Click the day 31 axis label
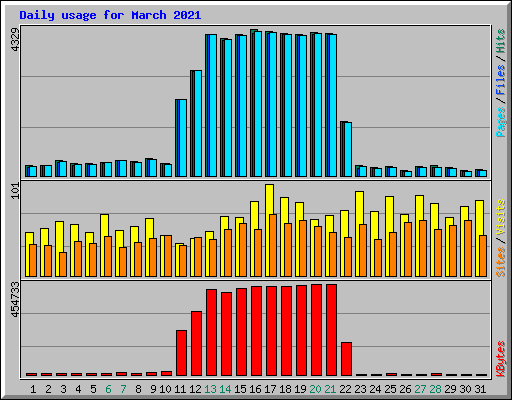The width and height of the screenshot is (512, 400). coord(480,389)
